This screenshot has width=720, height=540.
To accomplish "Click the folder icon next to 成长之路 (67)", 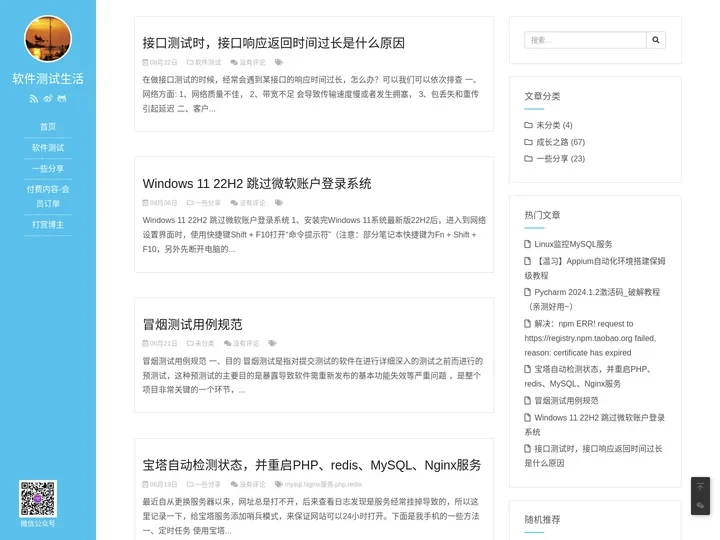I will [x=529, y=142].
